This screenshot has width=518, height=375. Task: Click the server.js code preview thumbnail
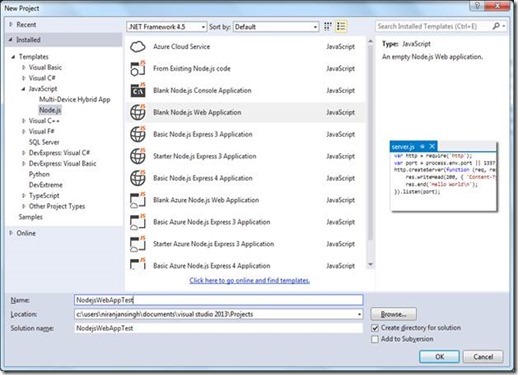[444, 176]
